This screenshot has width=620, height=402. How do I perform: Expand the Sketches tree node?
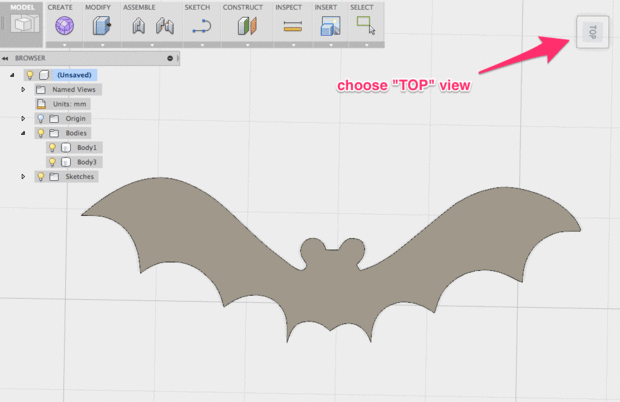(23, 177)
